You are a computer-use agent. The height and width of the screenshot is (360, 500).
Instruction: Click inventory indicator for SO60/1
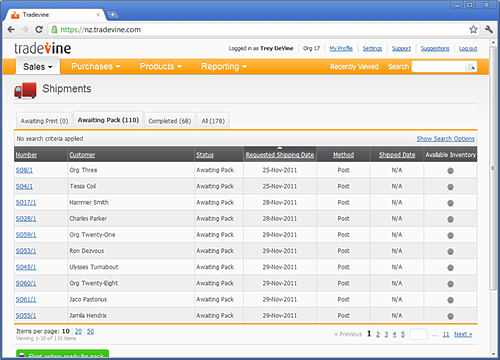coord(450,284)
